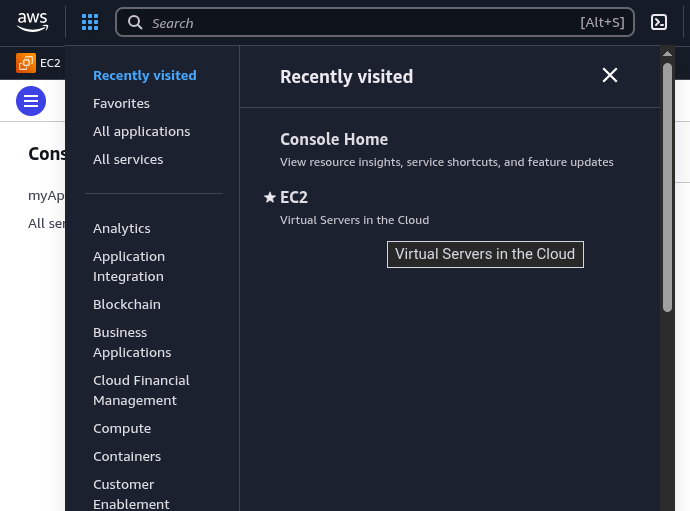Screen dimensions: 690x511
Task: Open the blue hamburger navigation button
Action: coord(31,101)
